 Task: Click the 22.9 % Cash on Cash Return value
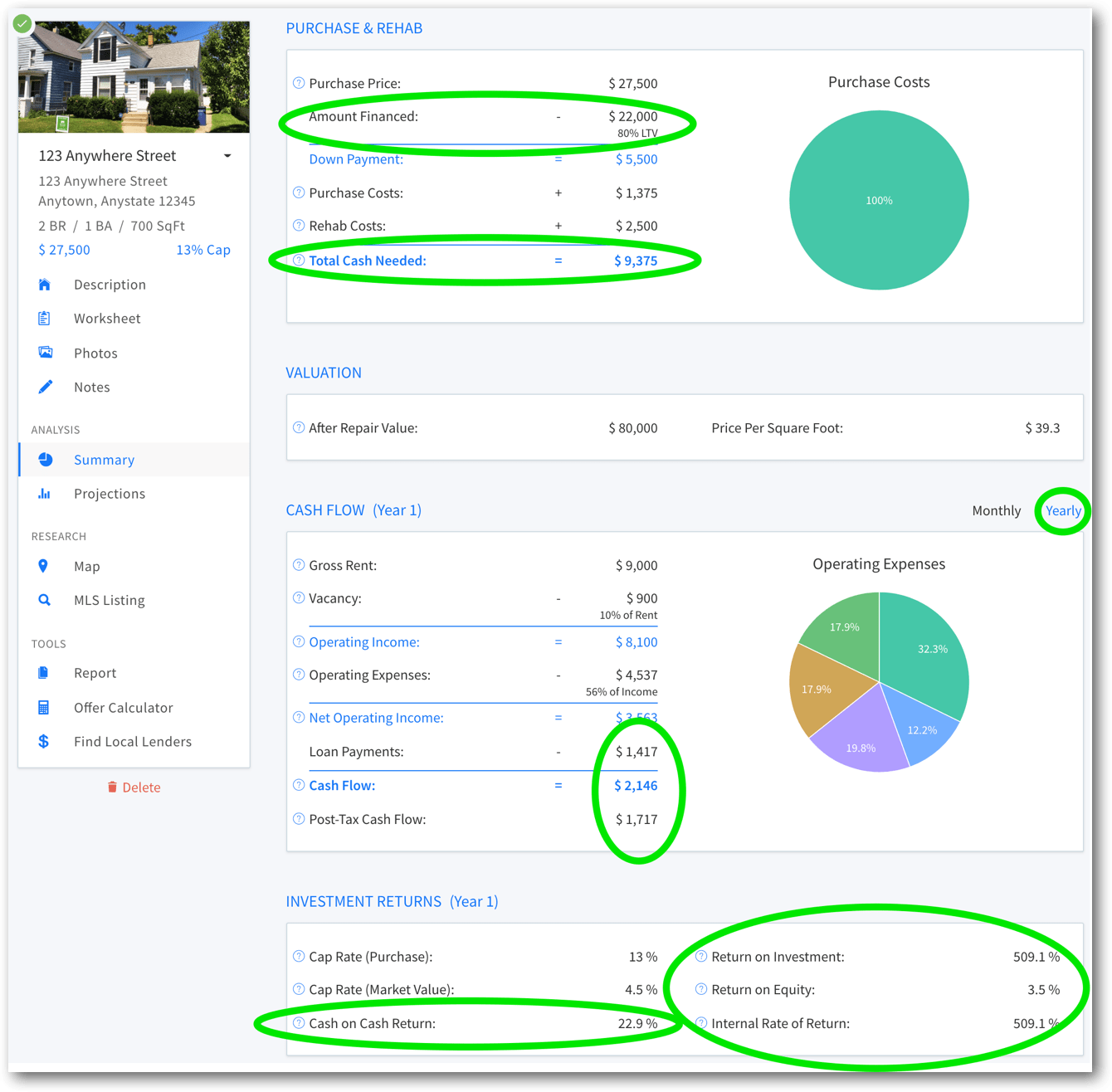tap(637, 1023)
